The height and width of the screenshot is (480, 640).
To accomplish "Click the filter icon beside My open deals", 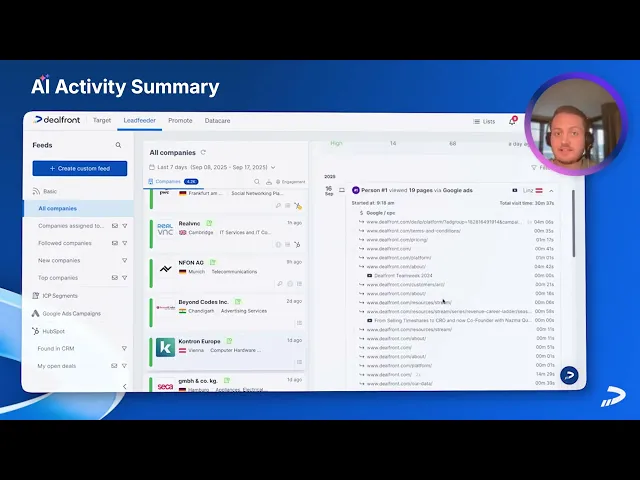I will (x=124, y=366).
